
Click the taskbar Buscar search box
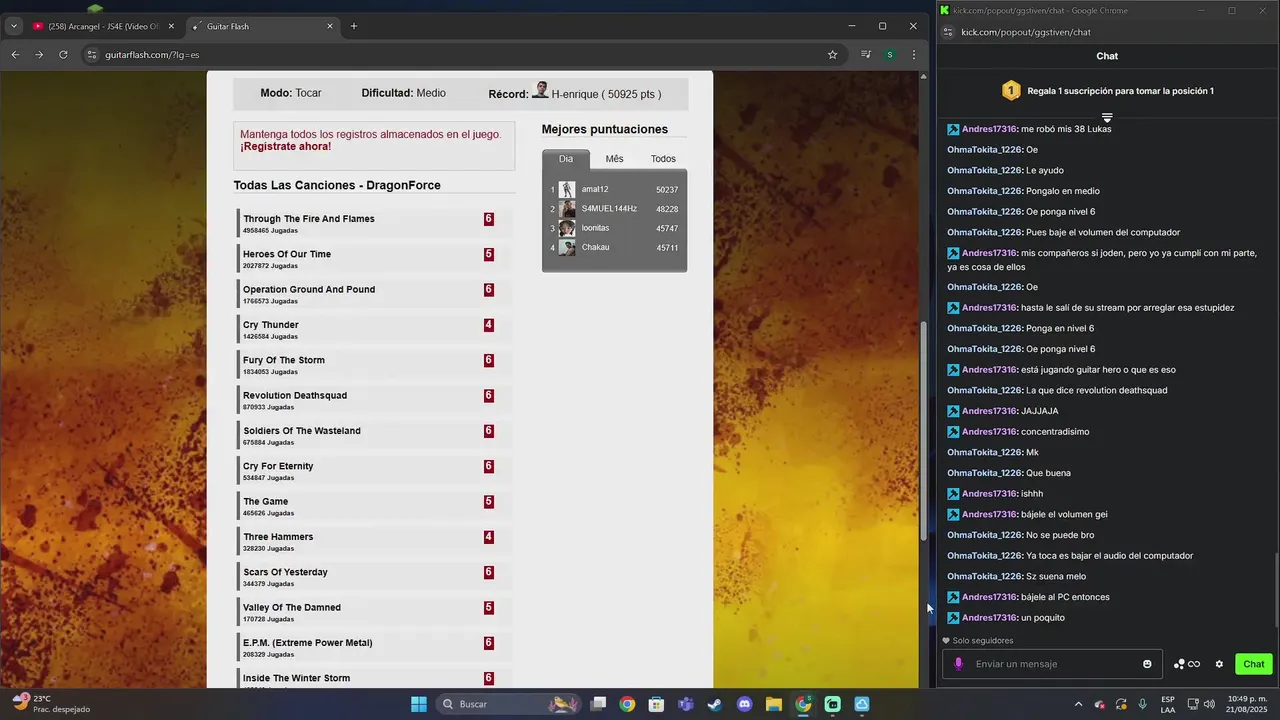pos(510,704)
